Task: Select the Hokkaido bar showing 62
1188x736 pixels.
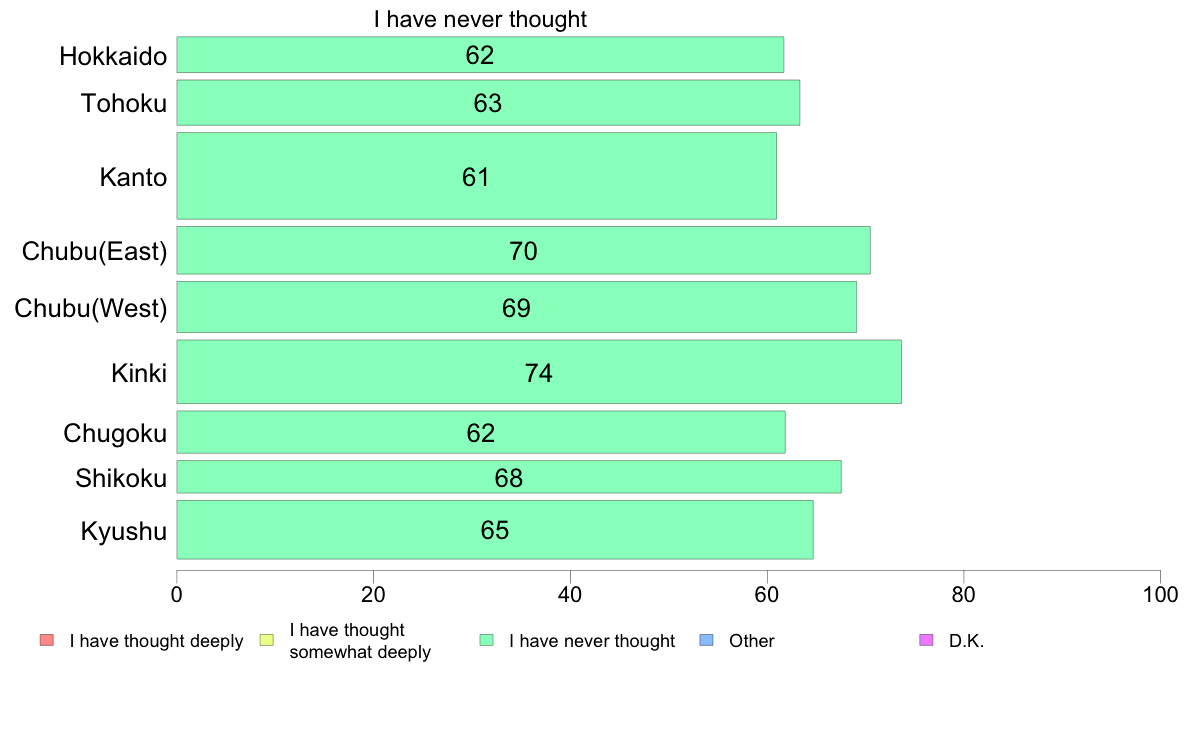Action: coord(480,55)
